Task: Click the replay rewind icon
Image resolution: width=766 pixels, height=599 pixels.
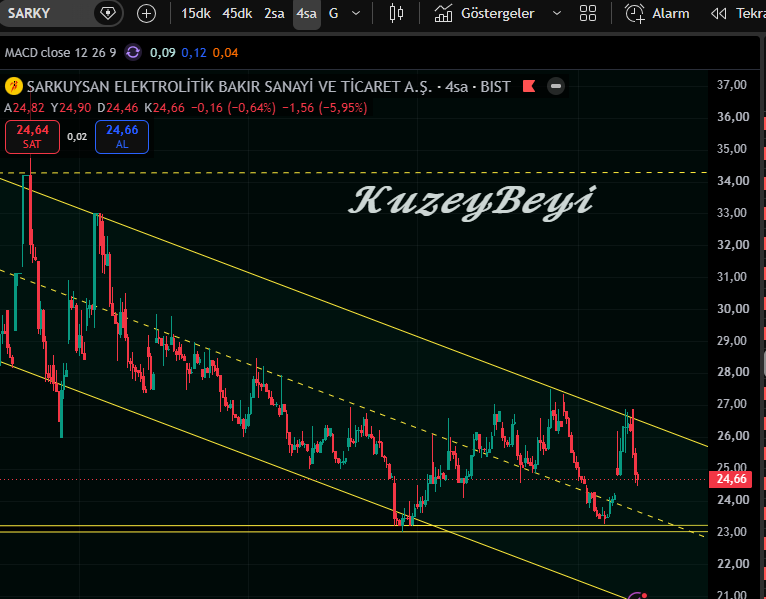Action: (x=718, y=13)
